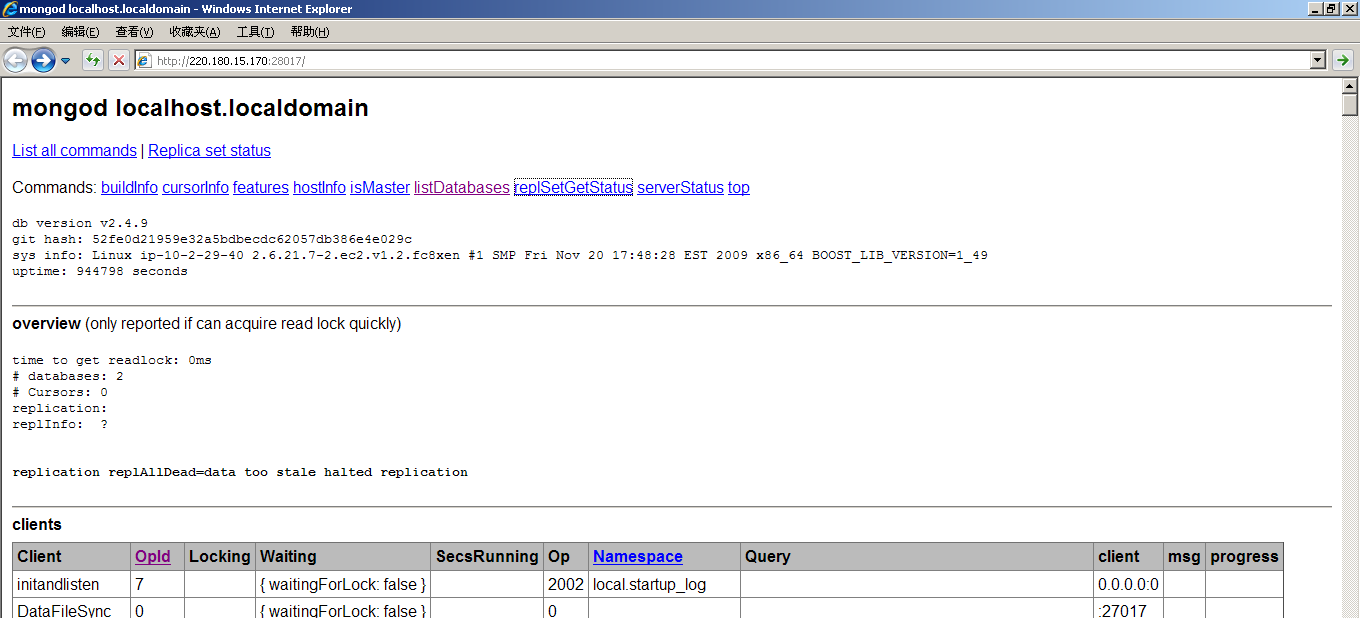This screenshot has width=1360, height=618.
Task: Click the 'Waiting' column header
Action: pos(343,557)
